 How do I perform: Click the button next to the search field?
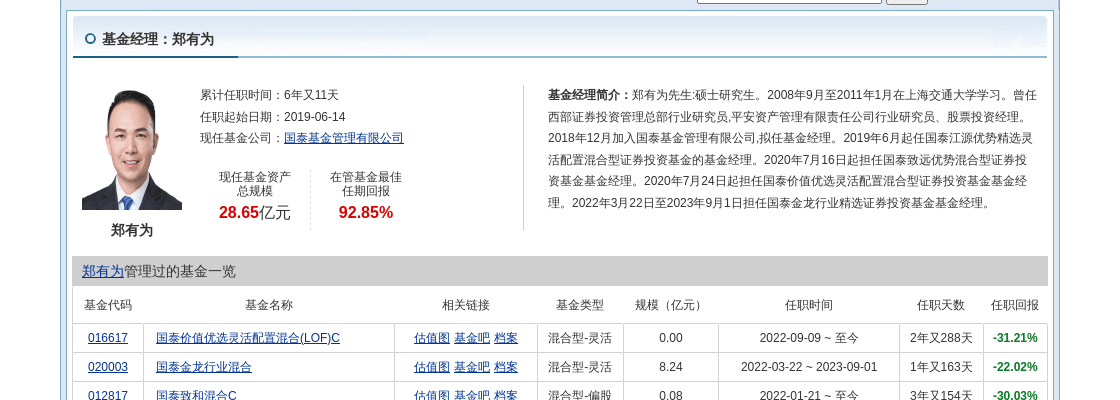click(x=906, y=2)
